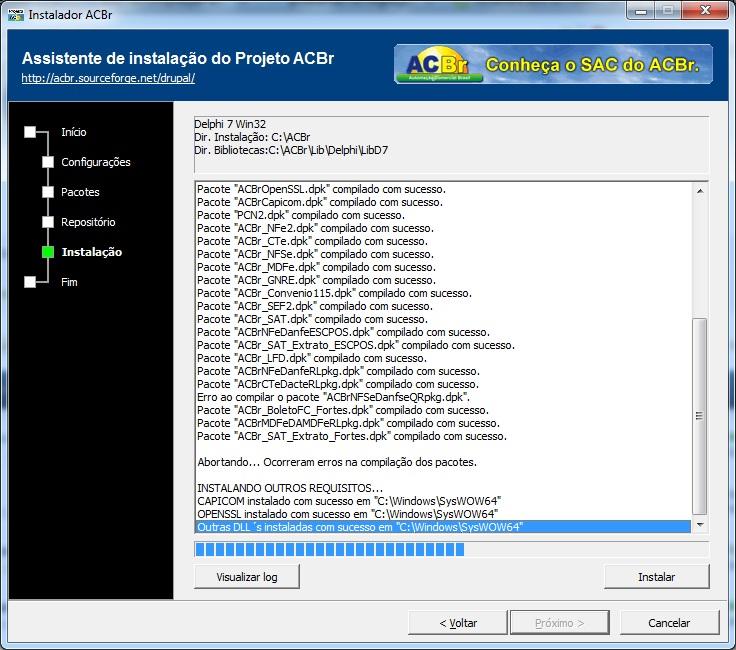The height and width of the screenshot is (650, 736).
Task: Select the ACBr_NFSe.dpk log line
Action: point(443,254)
